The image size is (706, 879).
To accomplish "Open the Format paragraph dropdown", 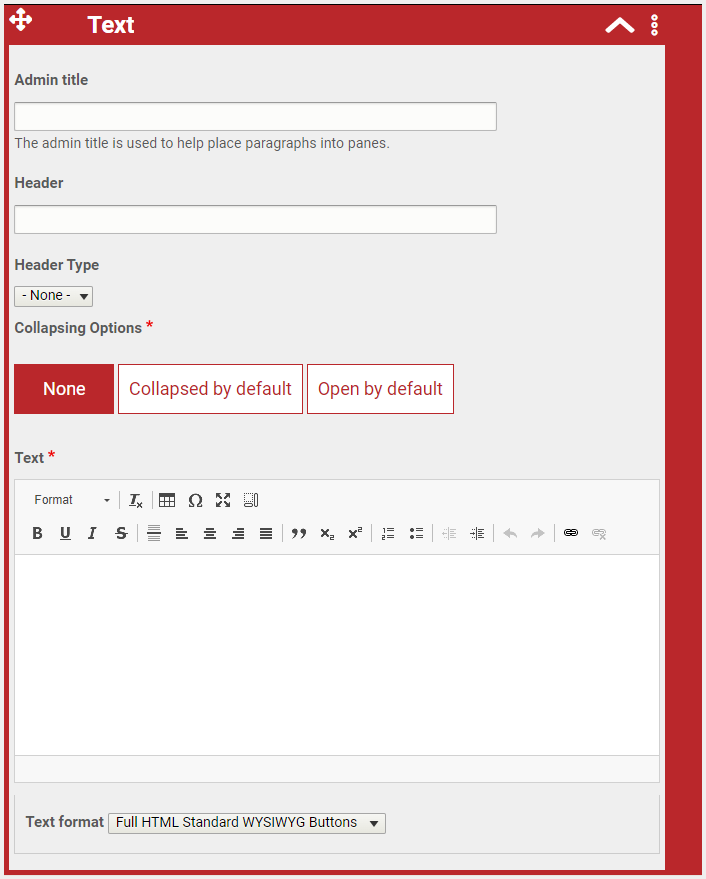I will pyautogui.click(x=72, y=500).
